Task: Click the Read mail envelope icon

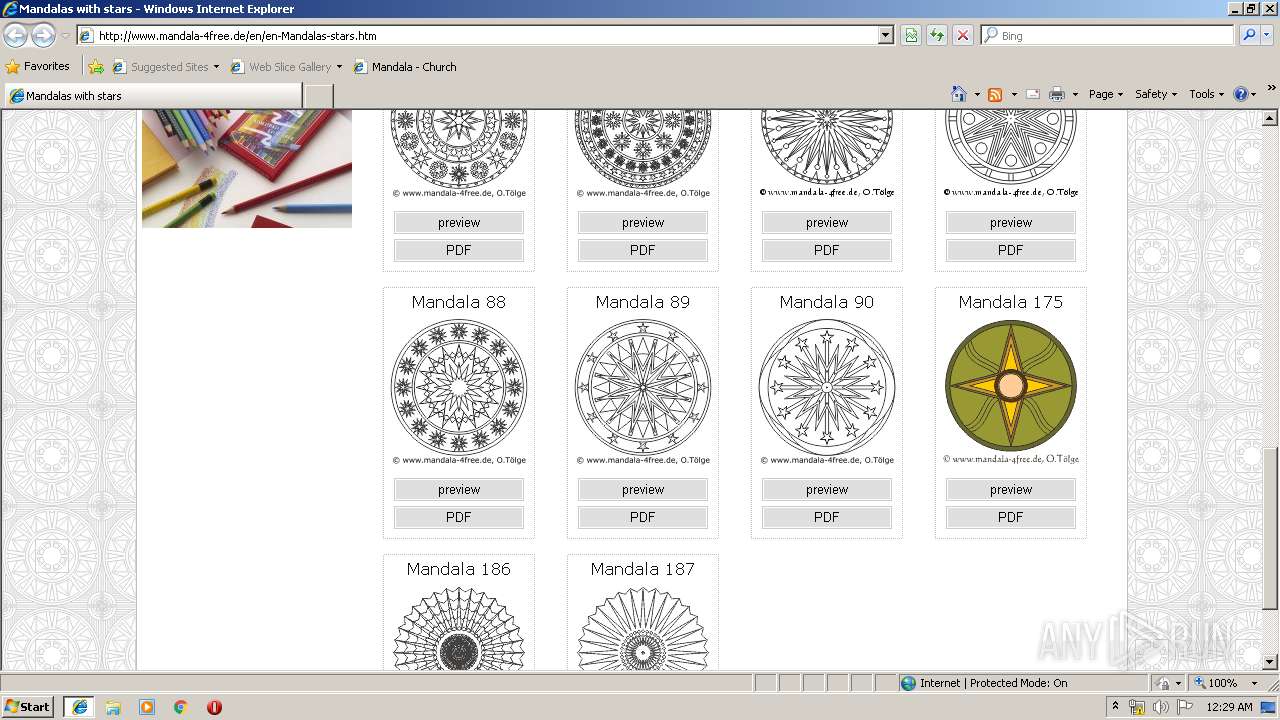Action: click(1033, 94)
